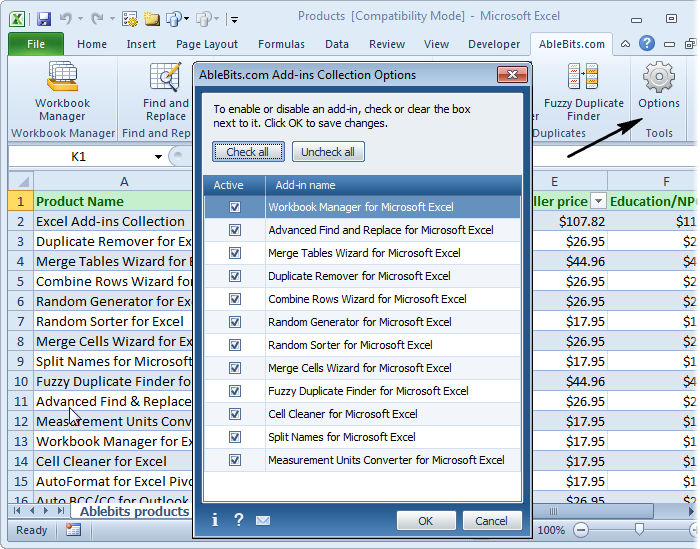700x549 pixels.
Task: Click the Check all button
Action: (248, 152)
